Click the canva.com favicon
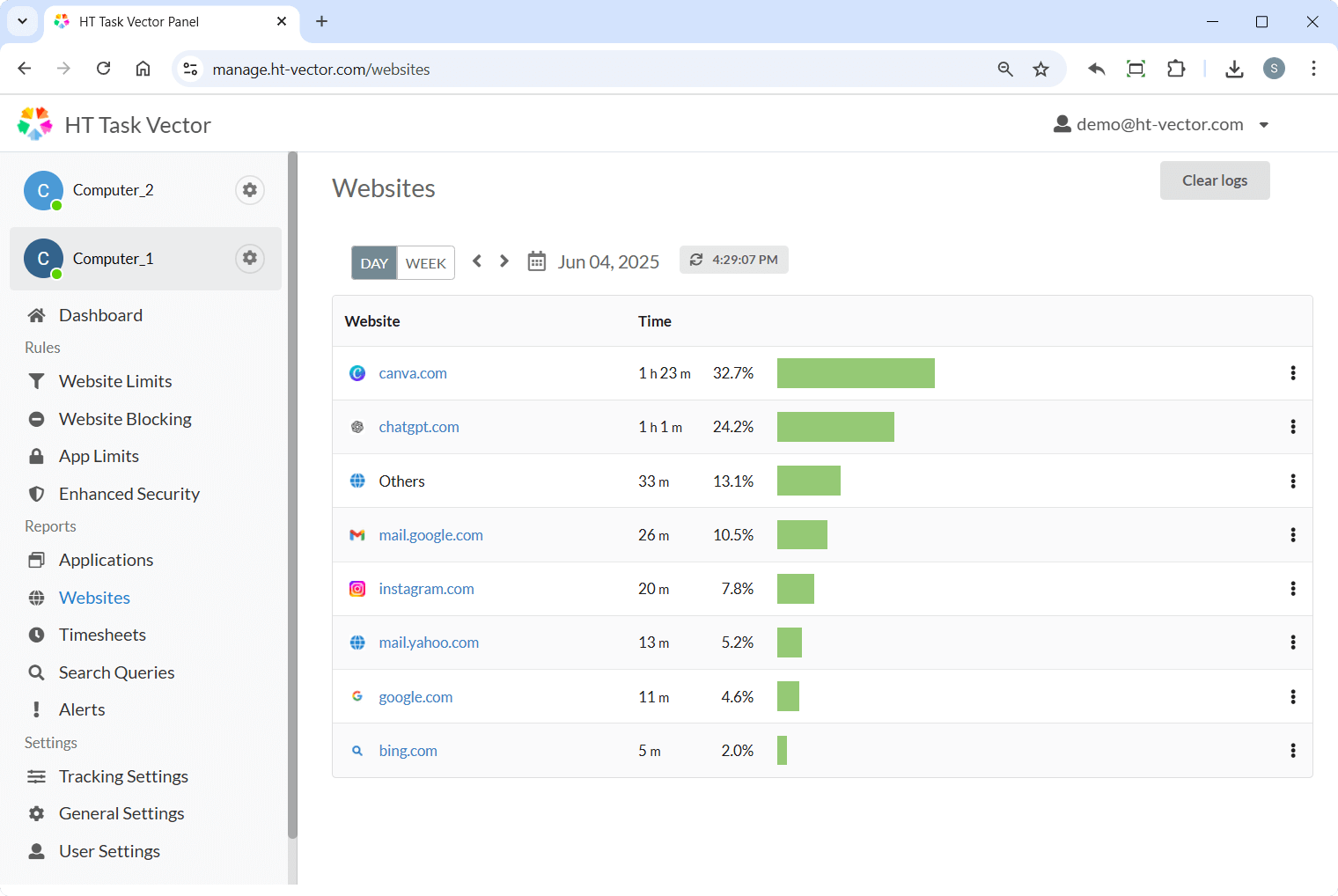The image size is (1338, 896). [357, 373]
